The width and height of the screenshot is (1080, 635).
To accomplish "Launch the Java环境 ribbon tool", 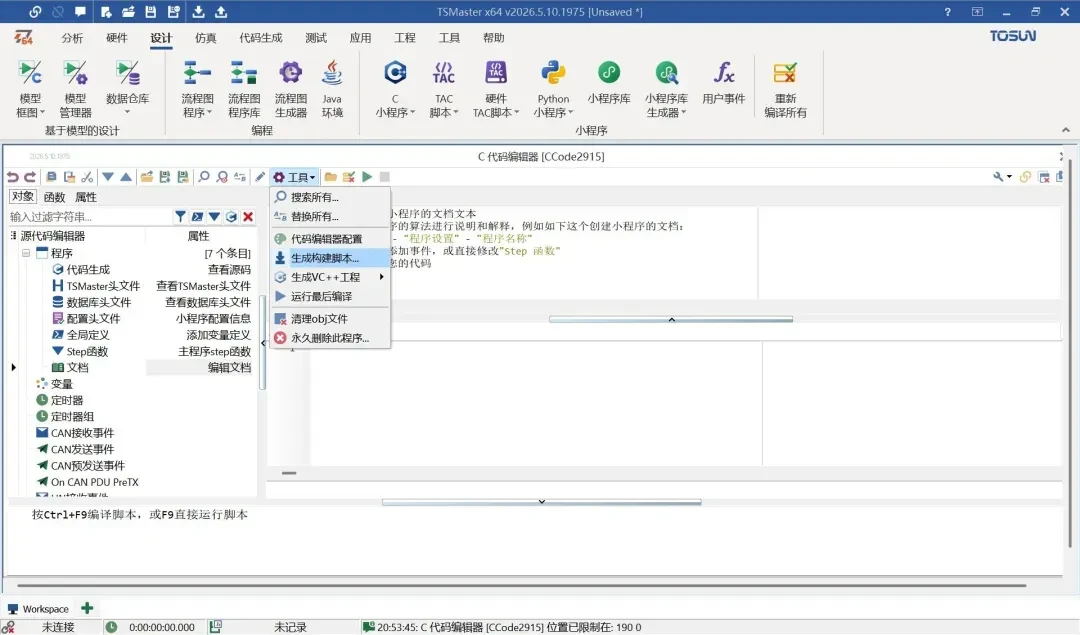I will (x=332, y=89).
